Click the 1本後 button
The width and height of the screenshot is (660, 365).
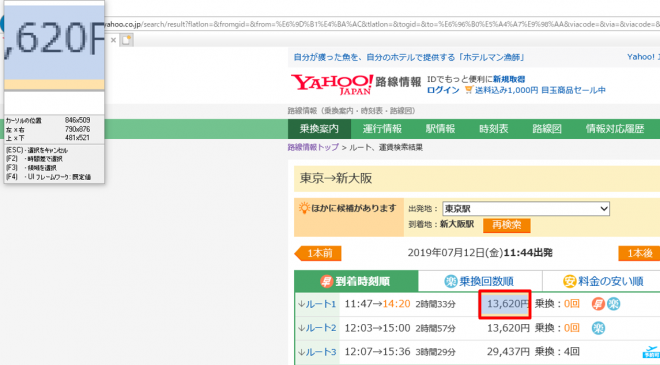click(639, 253)
